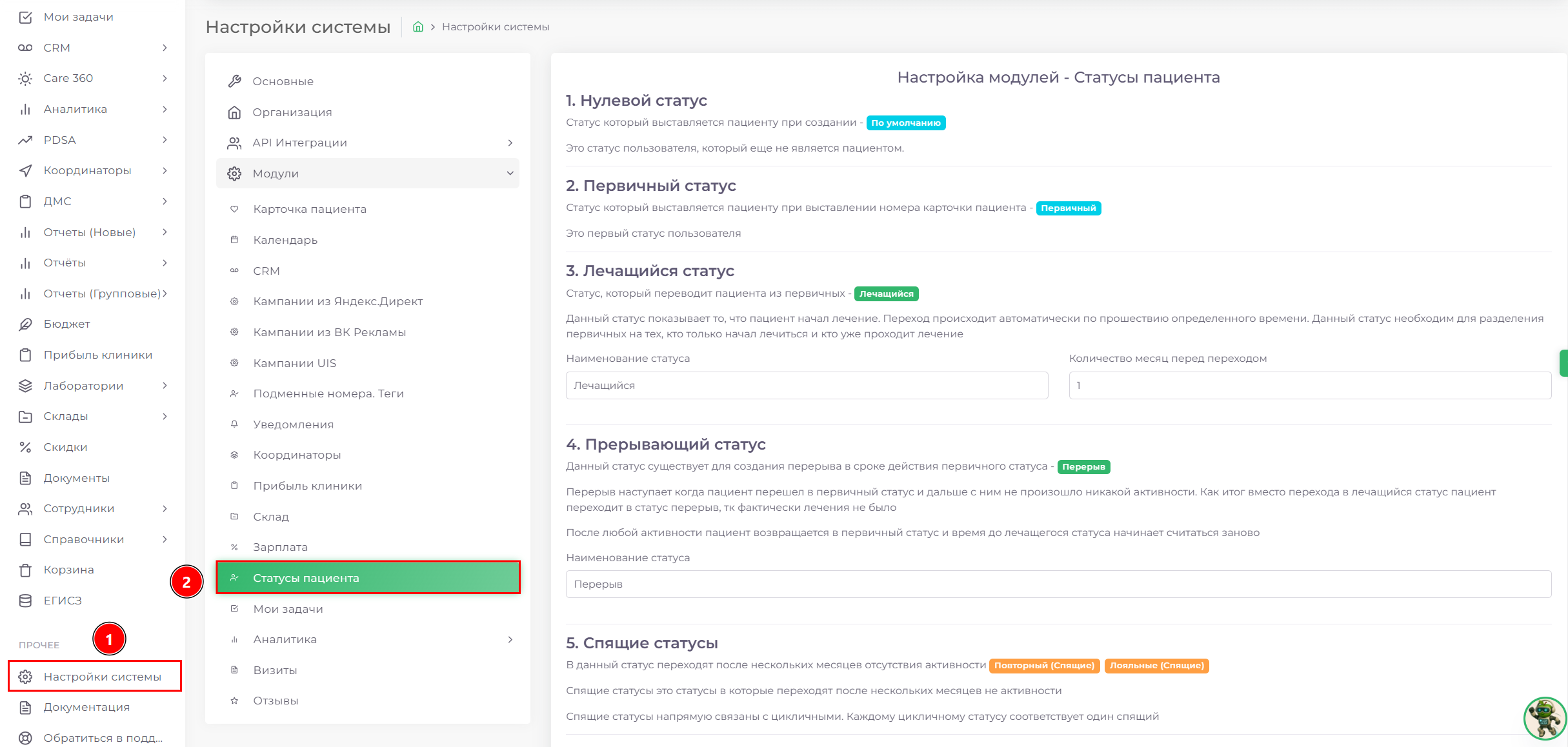Image resolution: width=1568 pixels, height=747 pixels.
Task: Open Зарплата module settings
Action: point(368,547)
